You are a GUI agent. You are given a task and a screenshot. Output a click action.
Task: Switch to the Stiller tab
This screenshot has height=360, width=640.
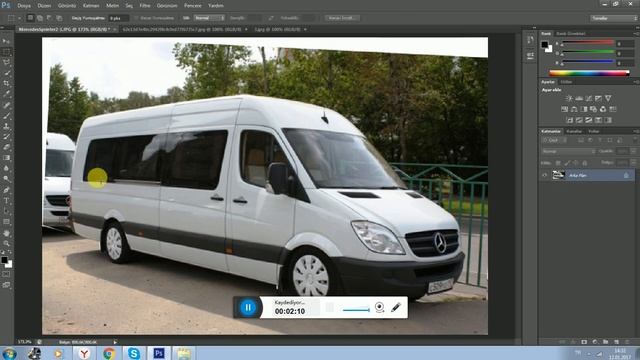pos(566,82)
